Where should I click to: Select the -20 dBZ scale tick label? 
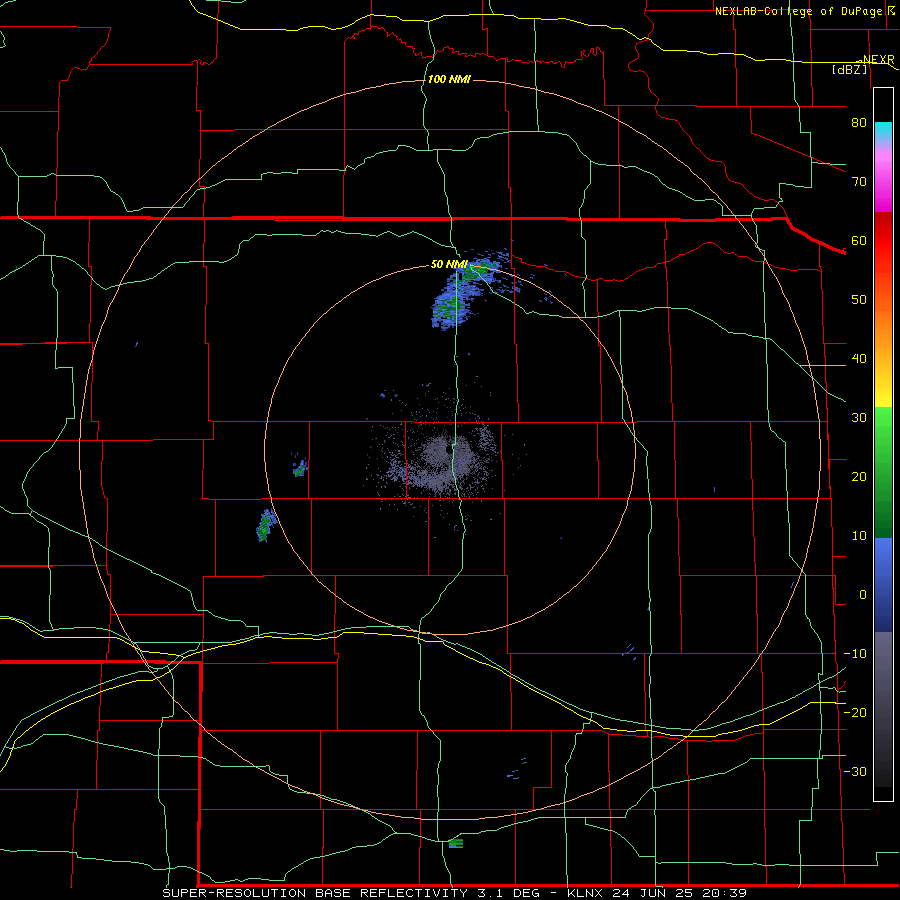[x=855, y=713]
